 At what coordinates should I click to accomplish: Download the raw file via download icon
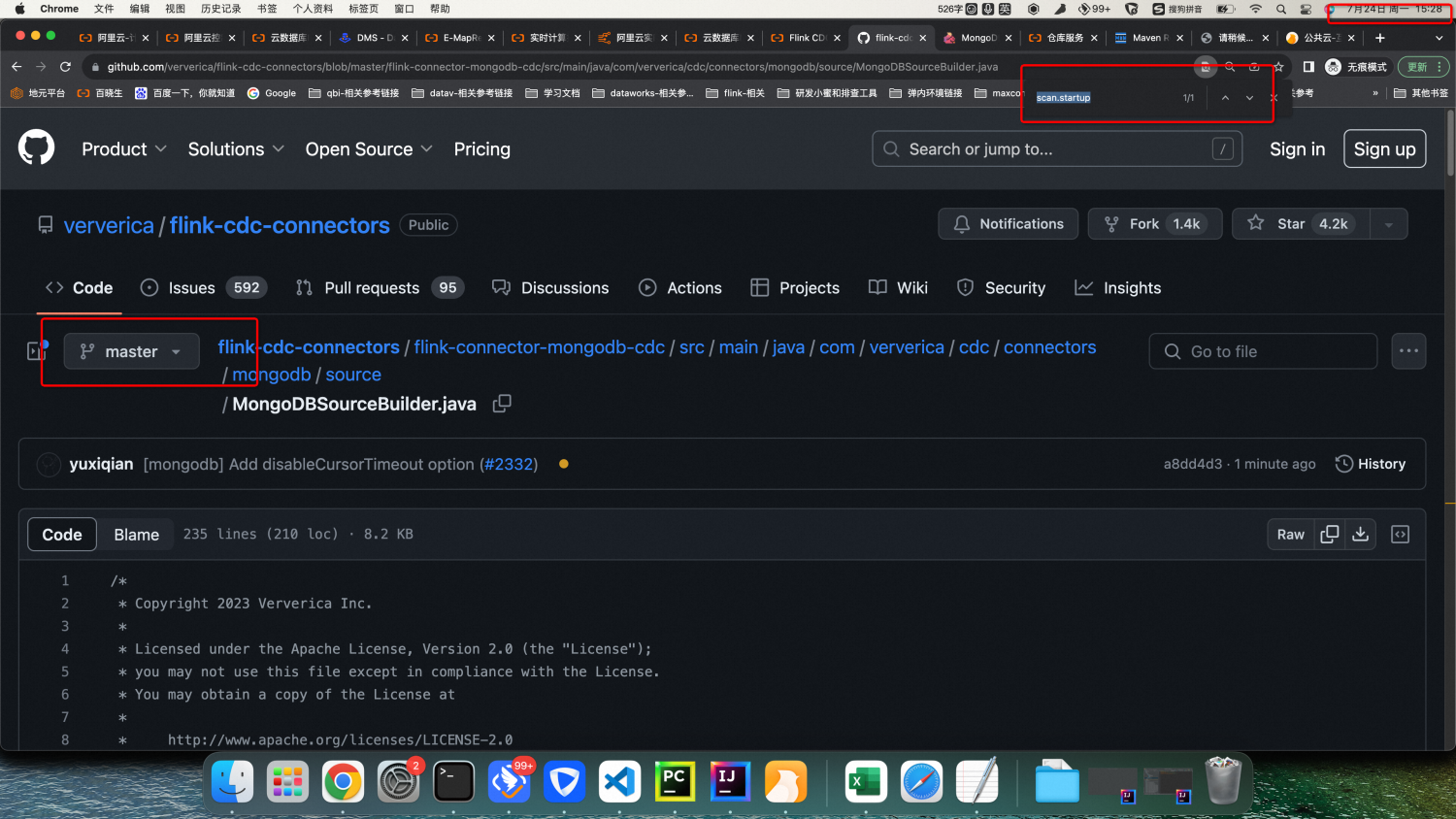coord(1360,534)
